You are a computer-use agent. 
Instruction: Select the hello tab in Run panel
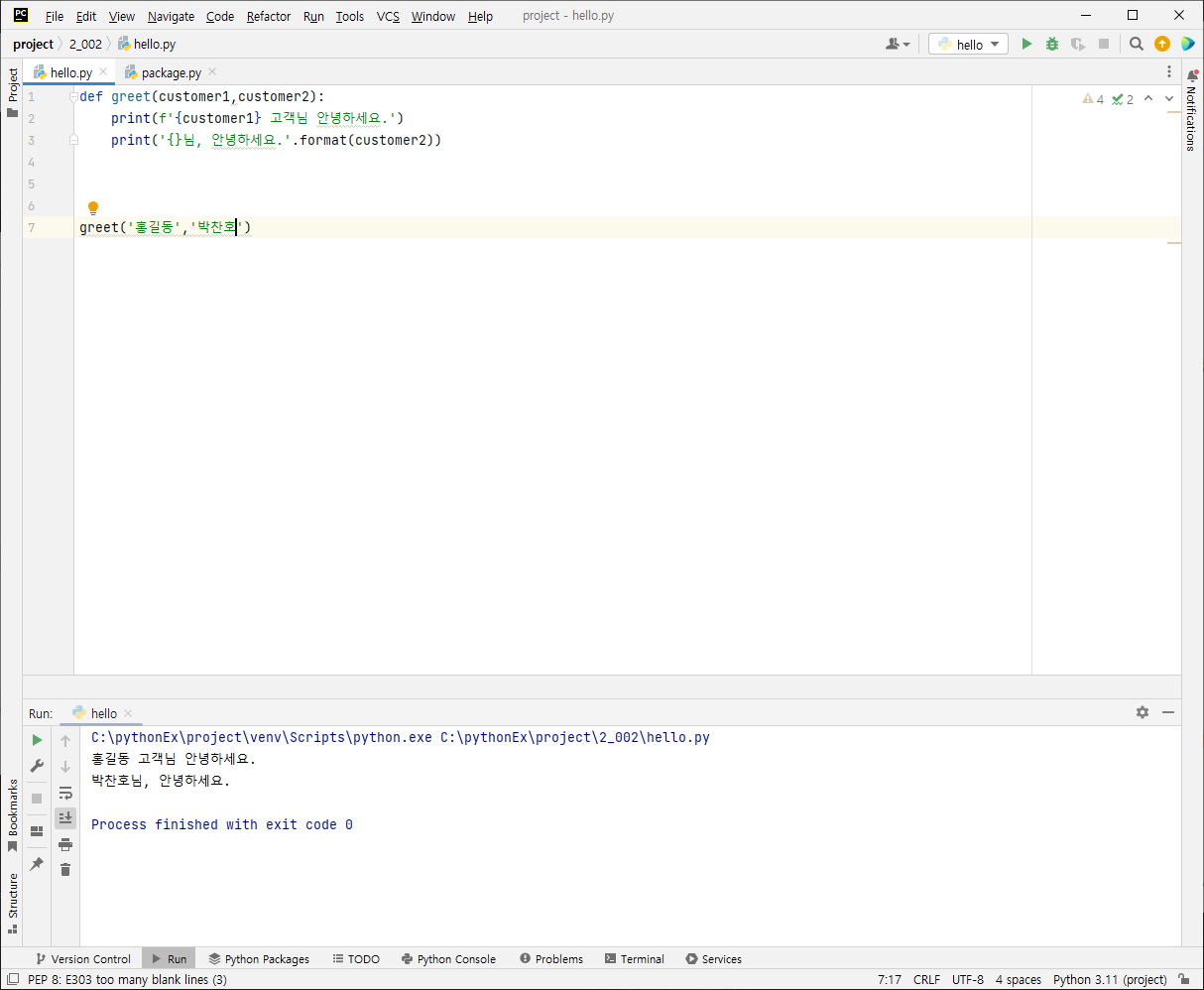103,713
